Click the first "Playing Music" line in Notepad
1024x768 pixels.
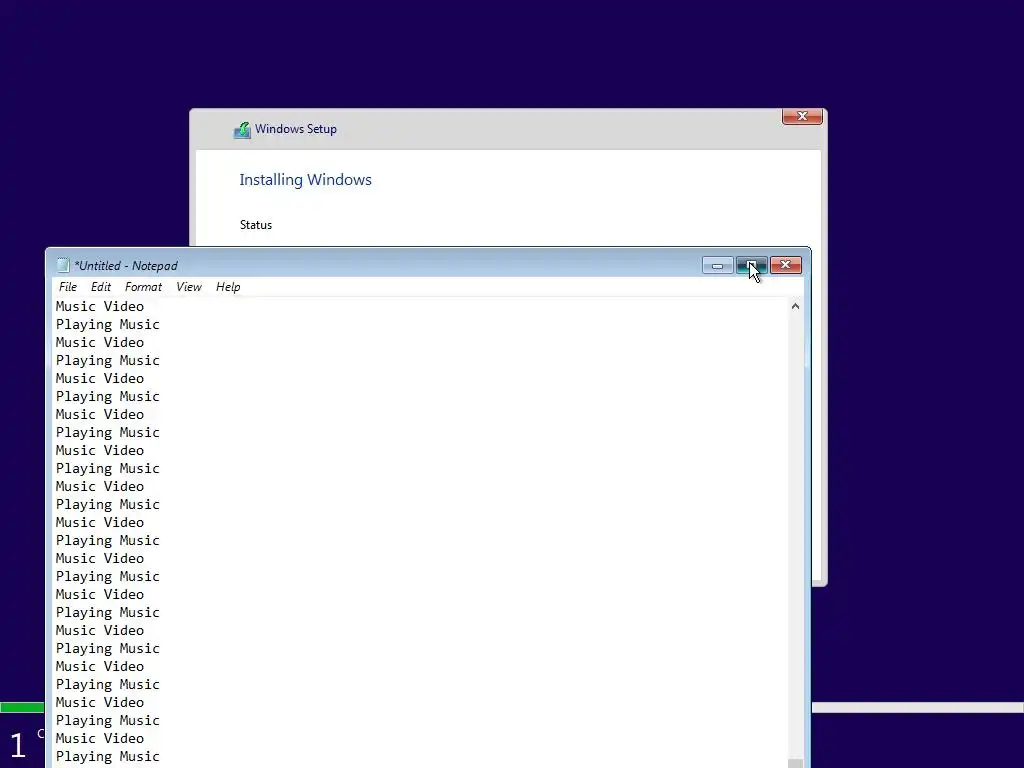click(108, 325)
